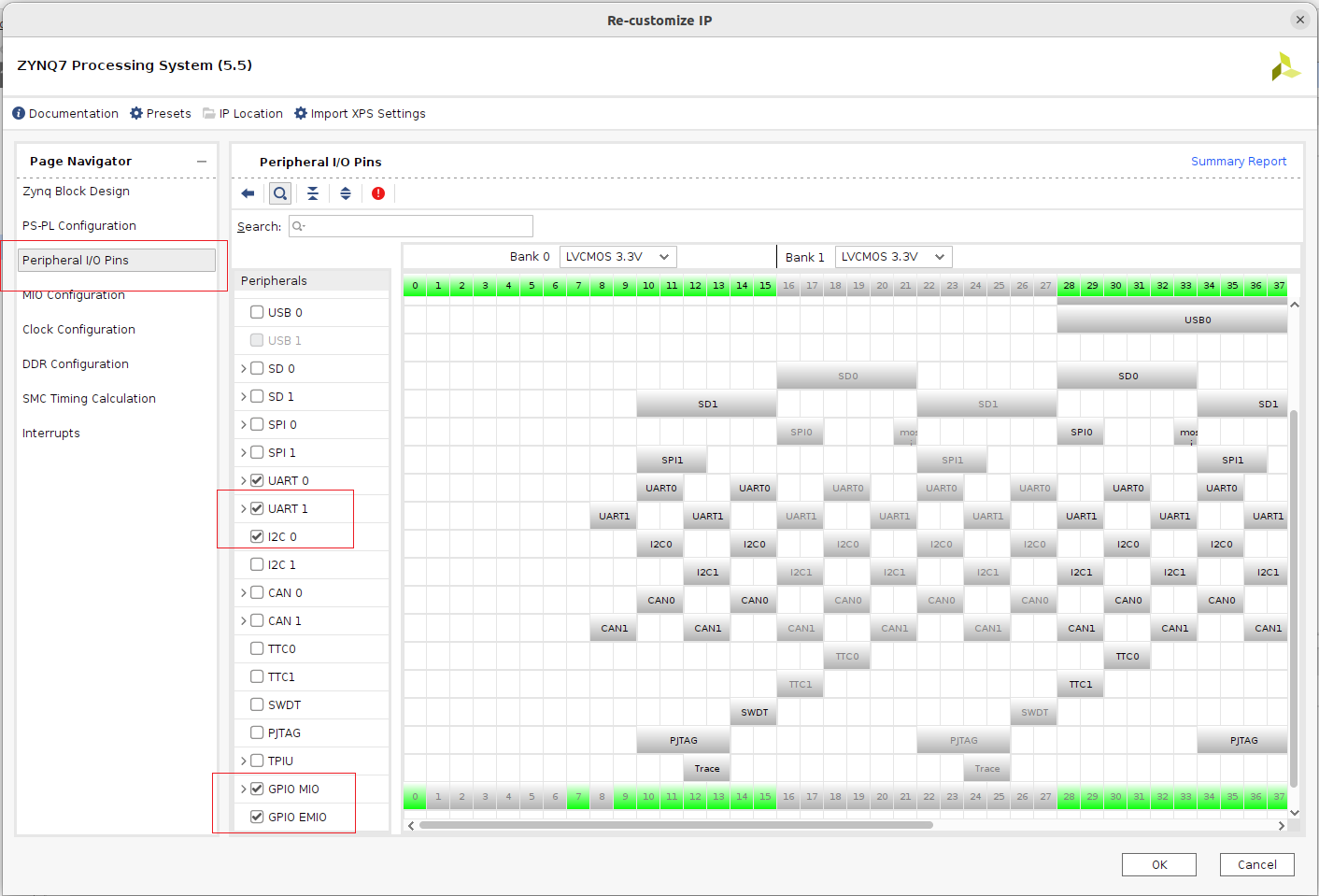Expand the SPI 1 peripheral row
Viewport: 1319px width, 896px height.
244,452
